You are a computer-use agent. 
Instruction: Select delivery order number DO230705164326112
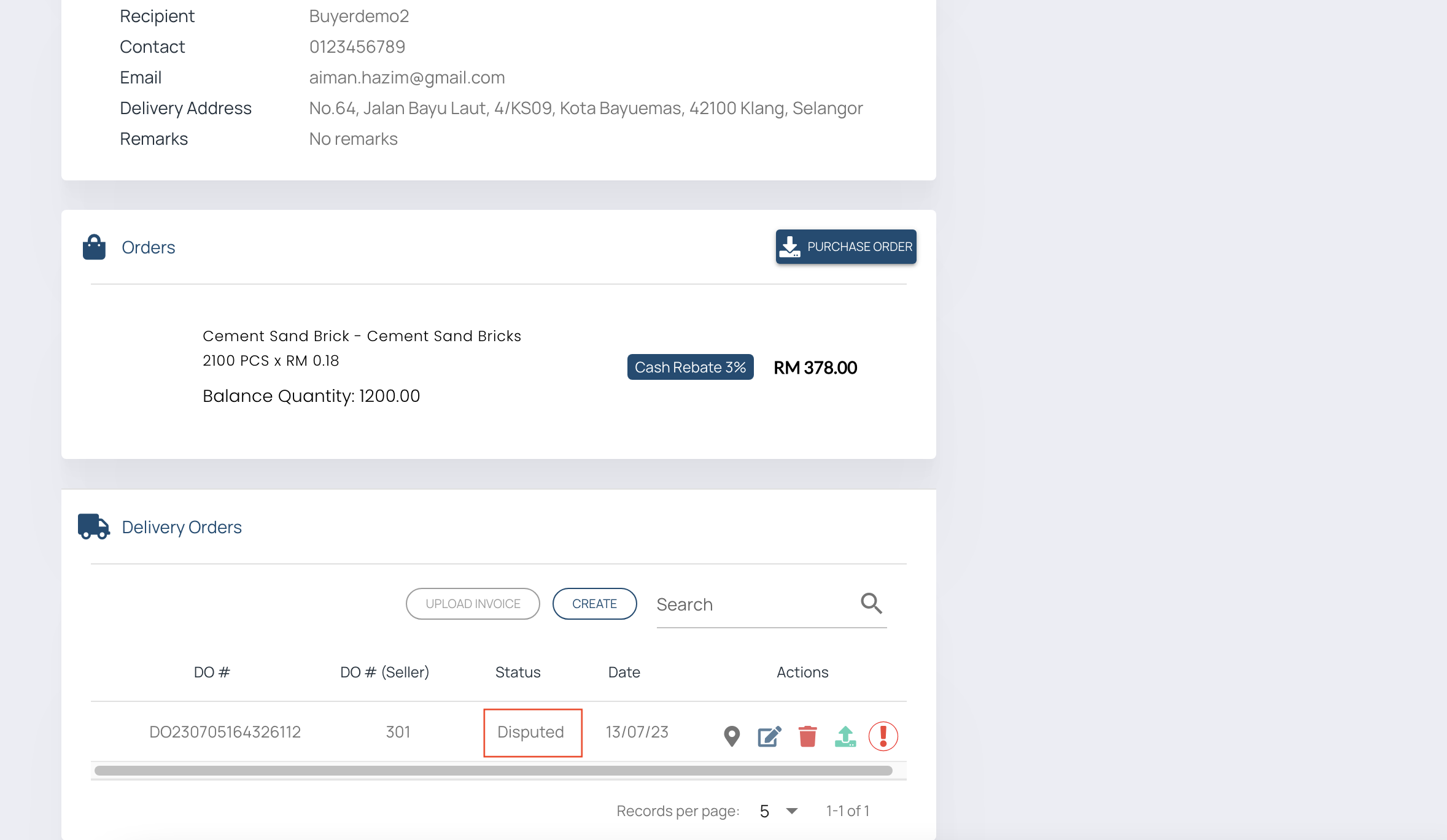point(225,732)
